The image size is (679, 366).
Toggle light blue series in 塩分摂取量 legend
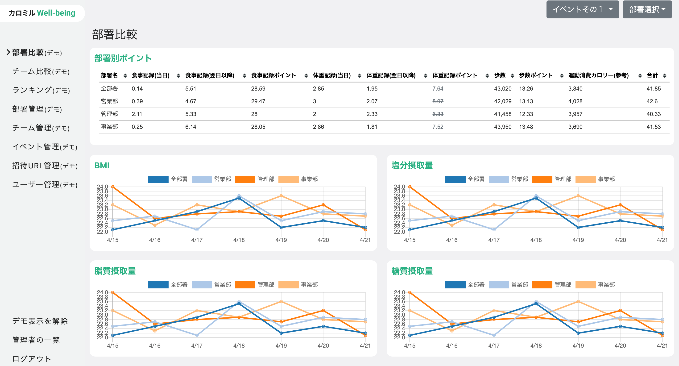click(x=499, y=179)
